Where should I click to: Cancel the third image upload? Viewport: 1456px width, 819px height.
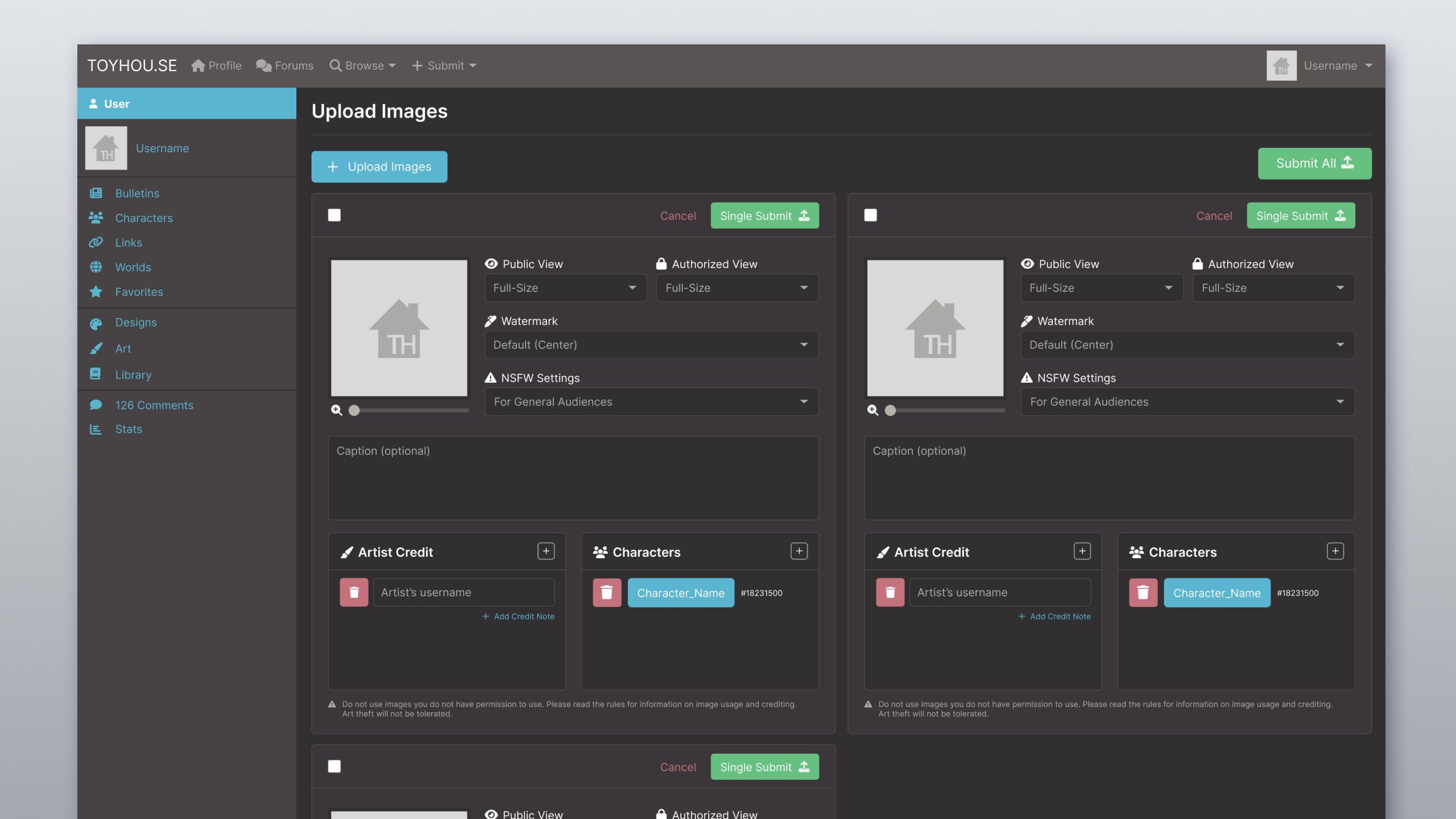click(678, 767)
